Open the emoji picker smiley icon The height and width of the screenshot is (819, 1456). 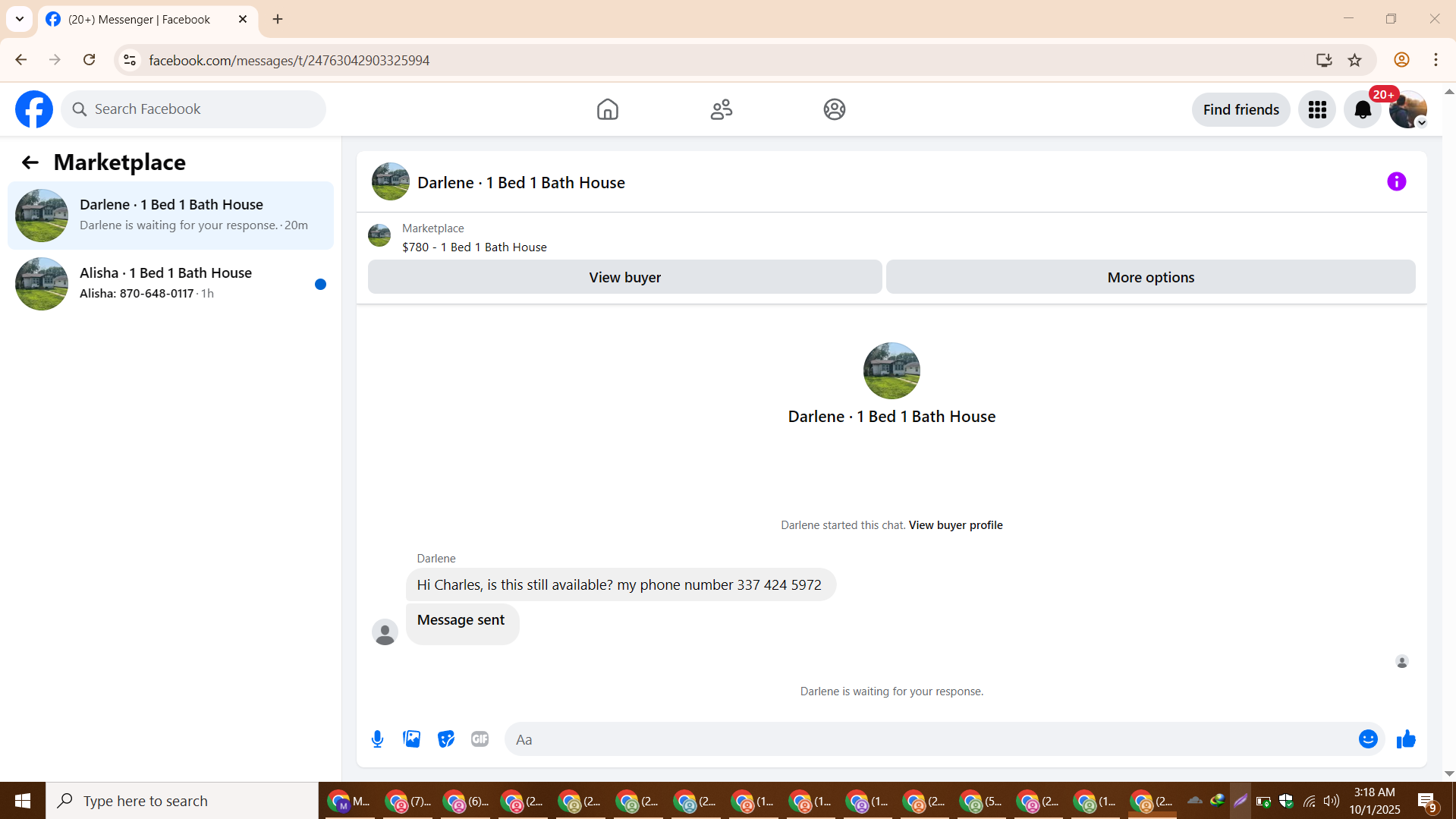pyautogui.click(x=1368, y=739)
